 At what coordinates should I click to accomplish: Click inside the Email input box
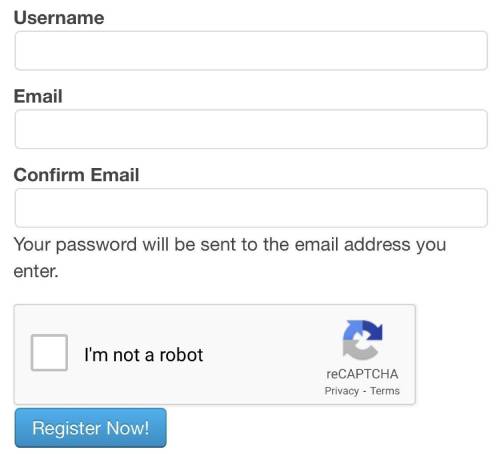(x=251, y=129)
